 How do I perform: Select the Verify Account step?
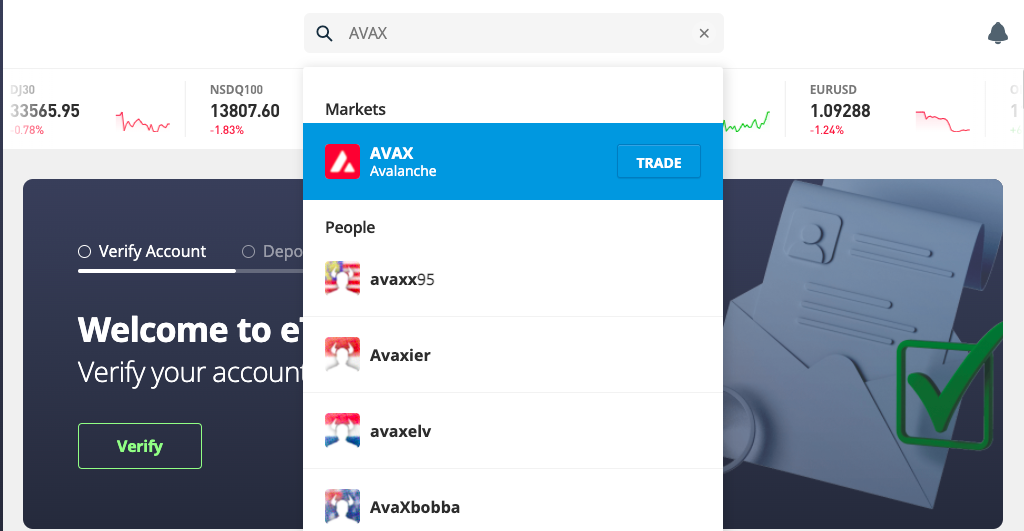(142, 251)
